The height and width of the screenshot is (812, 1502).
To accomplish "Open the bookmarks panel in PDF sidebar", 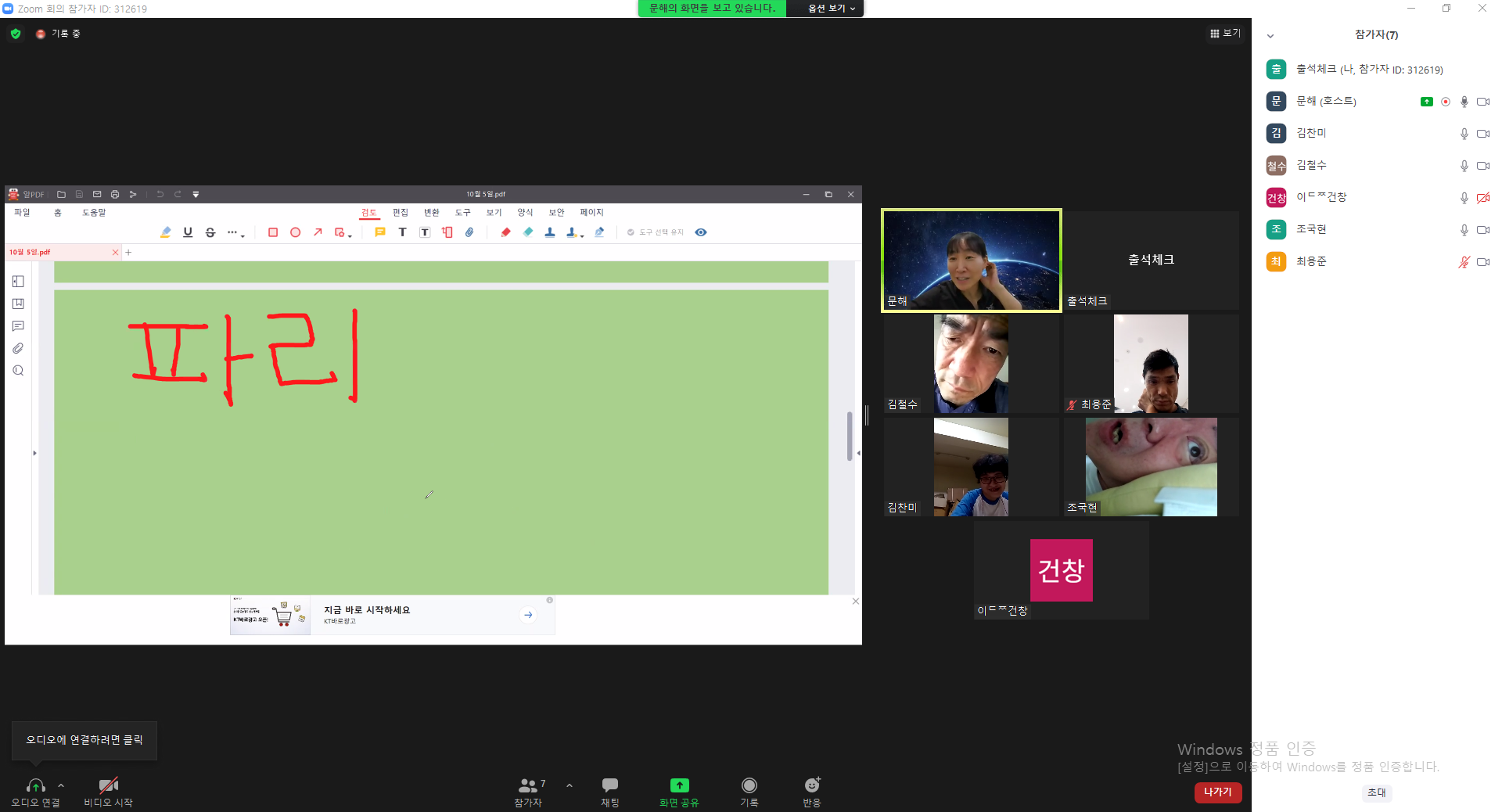I will 18,304.
